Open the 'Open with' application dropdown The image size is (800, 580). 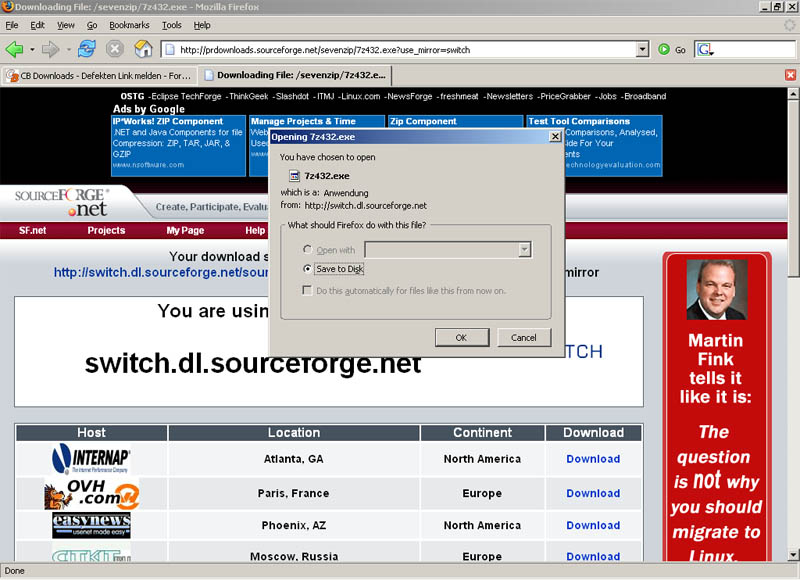pos(524,249)
